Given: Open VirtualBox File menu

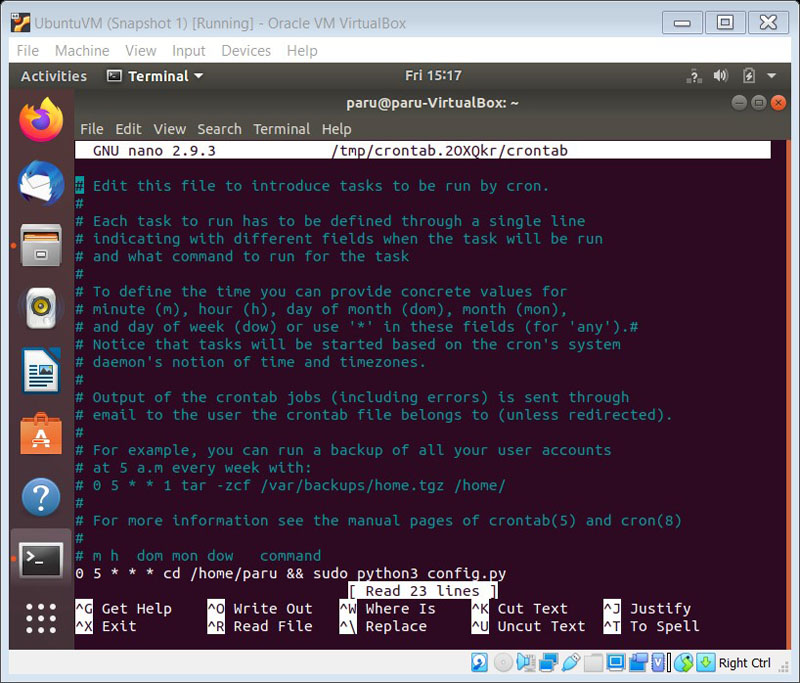Looking at the screenshot, I should tap(28, 50).
